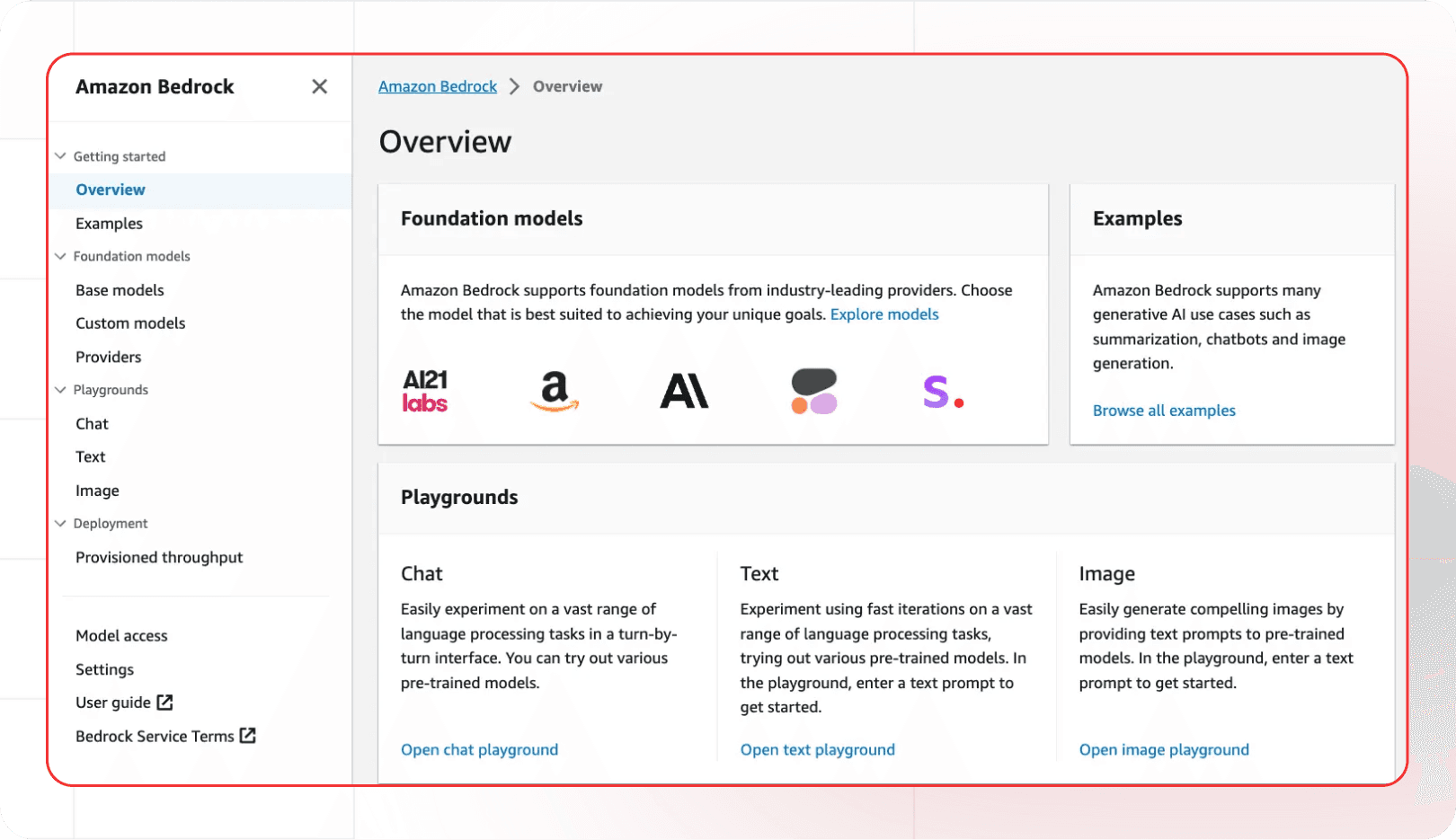
Task: Select Provisioned throughput in sidebar
Action: pyautogui.click(x=159, y=558)
